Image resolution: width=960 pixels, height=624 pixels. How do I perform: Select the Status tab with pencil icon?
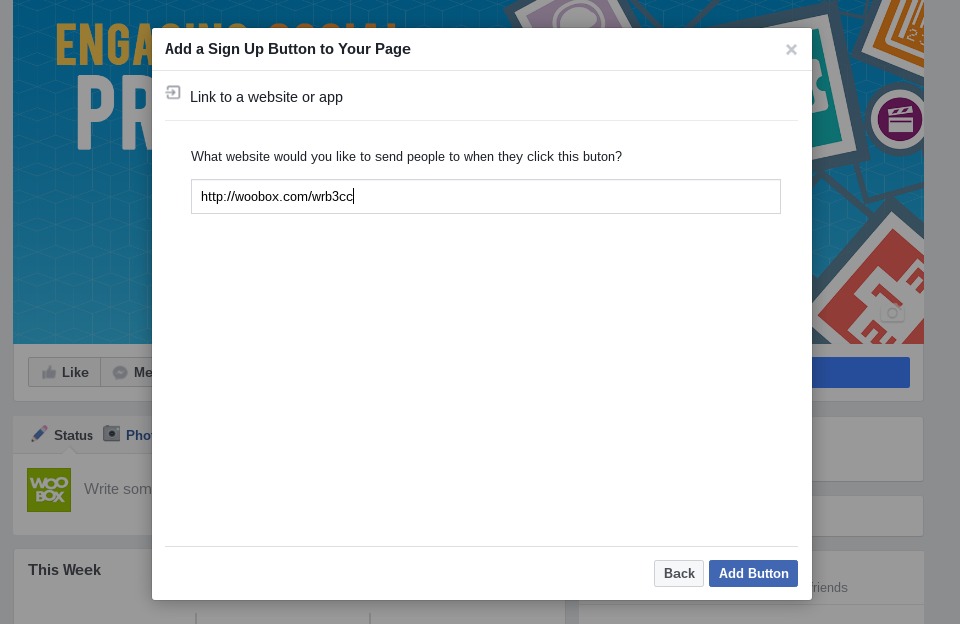point(62,435)
